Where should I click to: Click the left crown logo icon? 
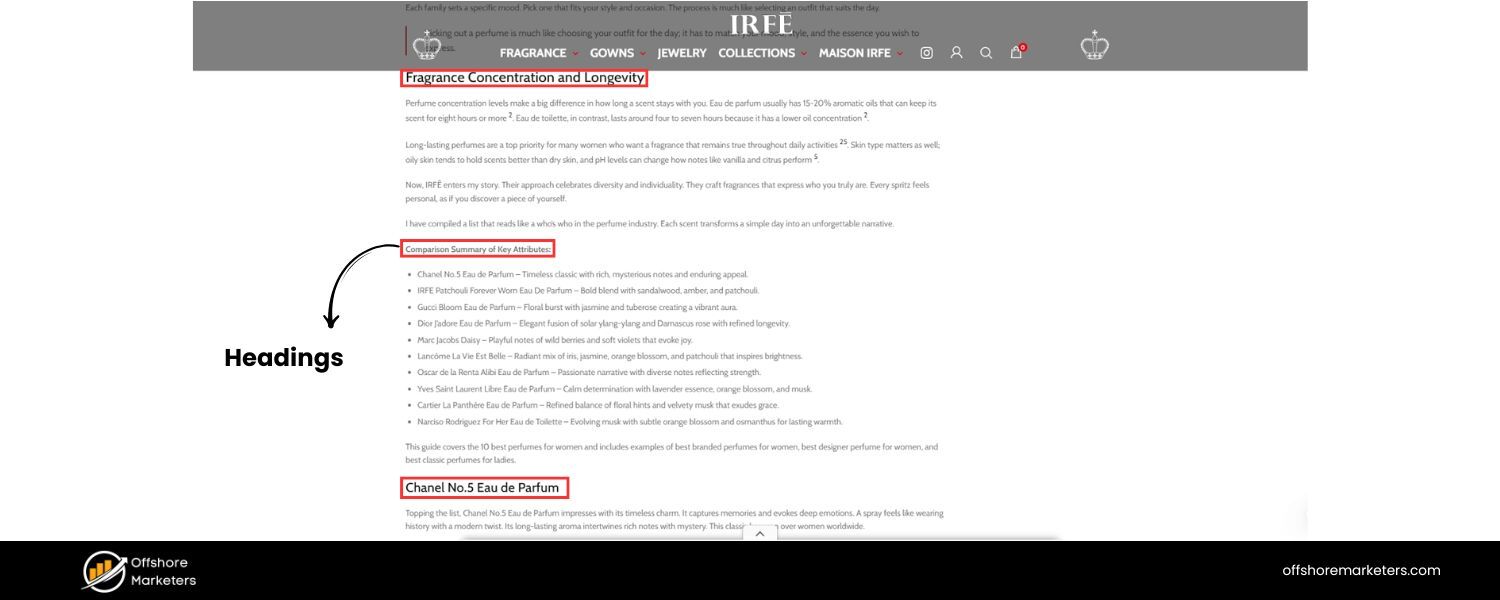point(427,46)
